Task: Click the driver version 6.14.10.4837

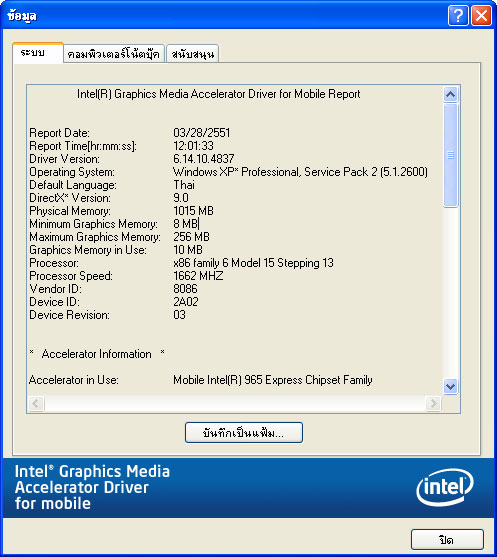Action: coord(204,159)
